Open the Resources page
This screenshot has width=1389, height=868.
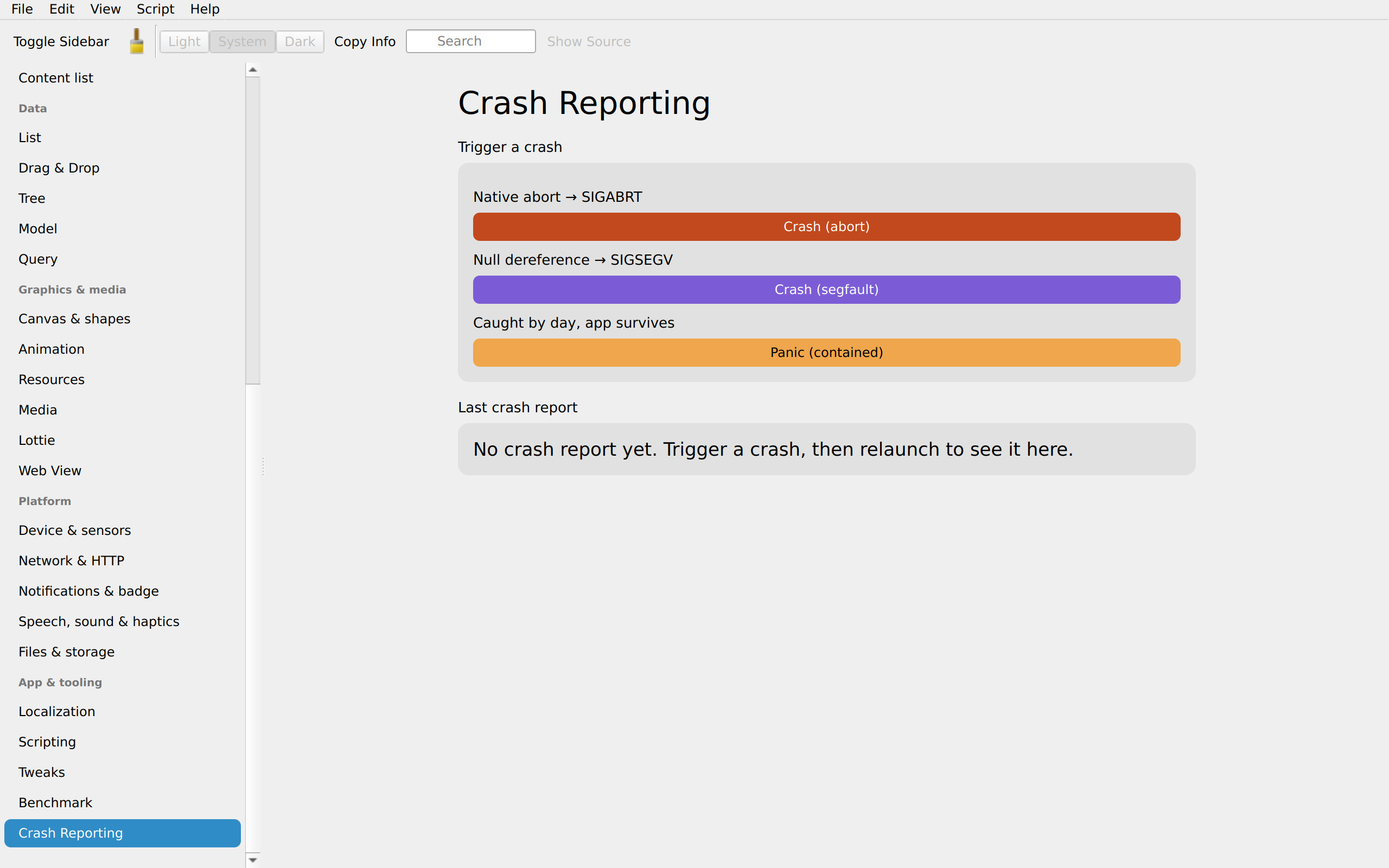point(122,380)
